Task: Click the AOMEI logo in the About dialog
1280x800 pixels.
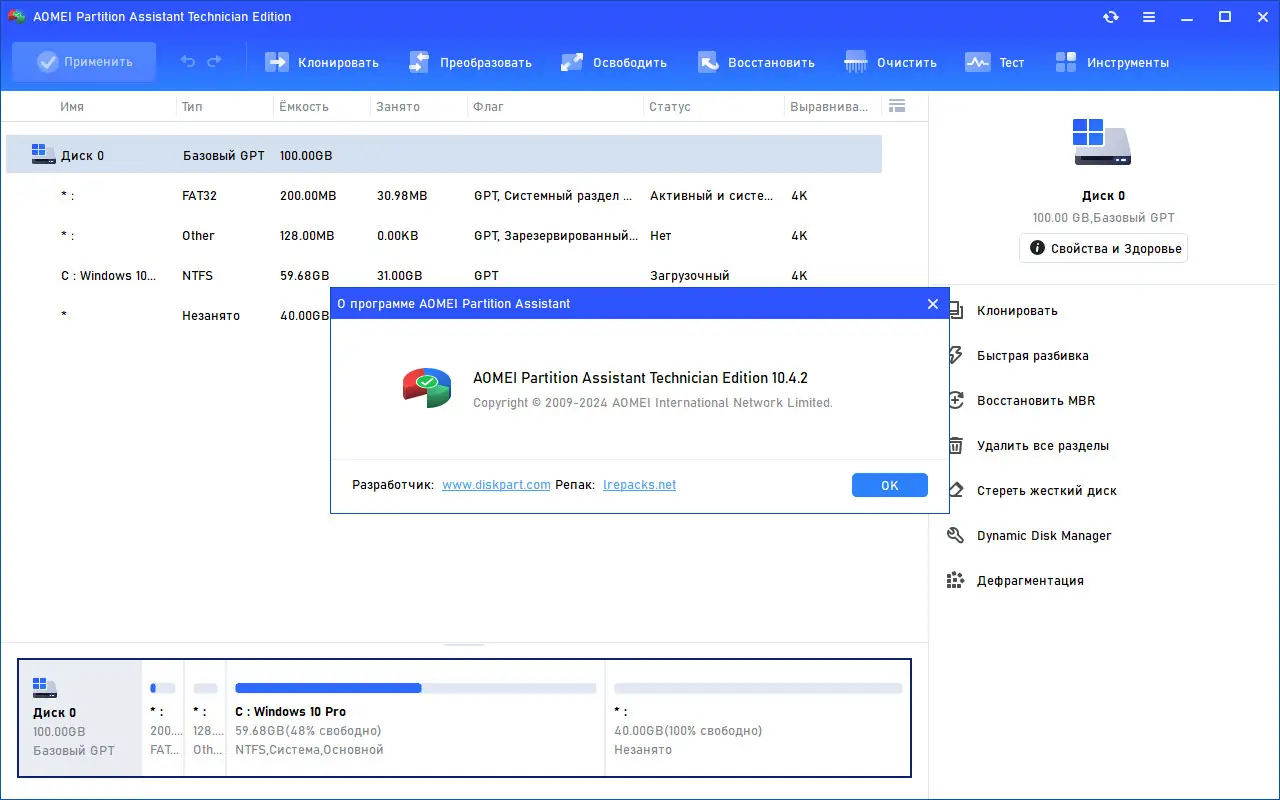Action: pyautogui.click(x=427, y=387)
